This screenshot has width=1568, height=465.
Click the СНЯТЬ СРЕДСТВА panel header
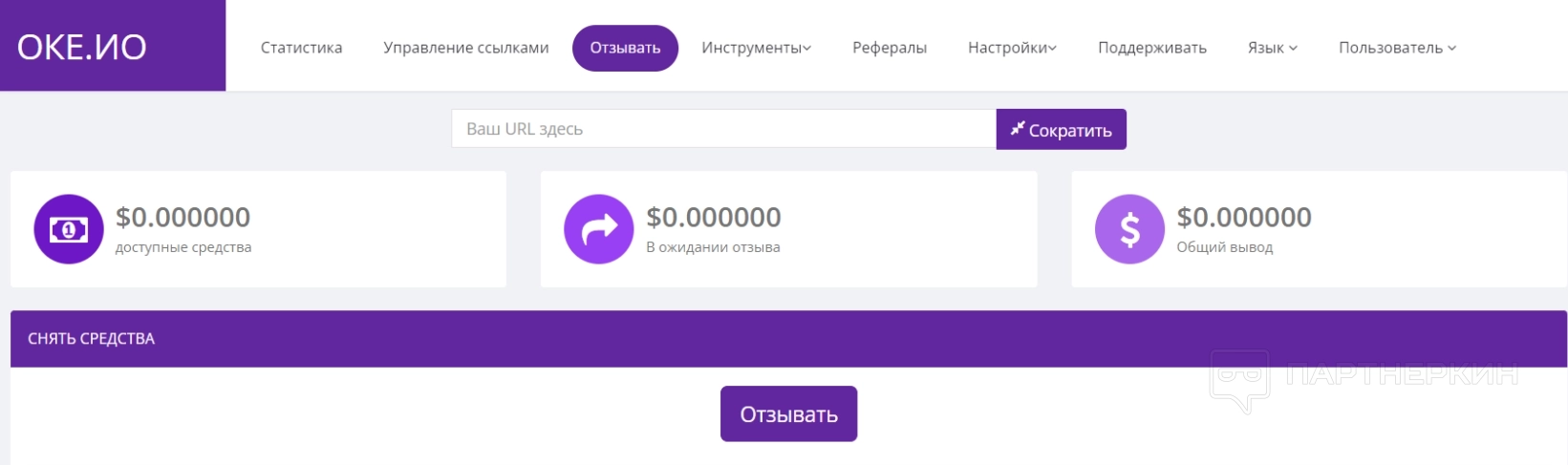(x=788, y=339)
